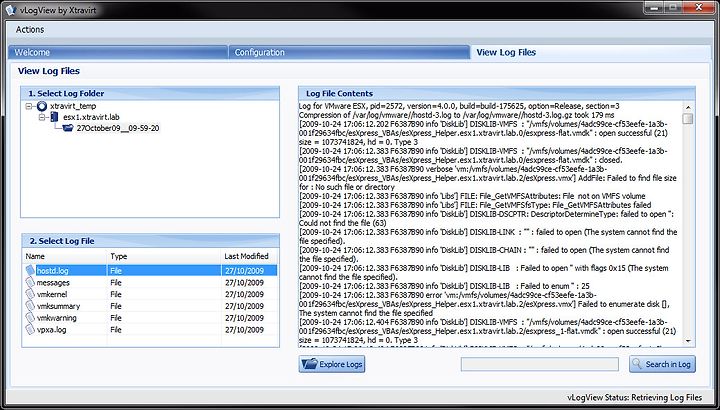The image size is (720, 410).
Task: Select the vmksummary log file
Action: click(151, 306)
